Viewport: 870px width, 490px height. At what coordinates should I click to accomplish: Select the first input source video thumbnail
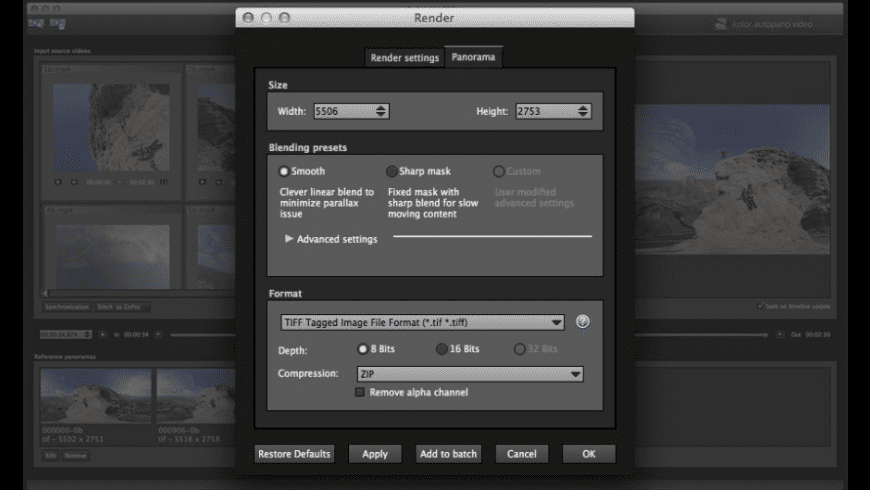point(111,128)
